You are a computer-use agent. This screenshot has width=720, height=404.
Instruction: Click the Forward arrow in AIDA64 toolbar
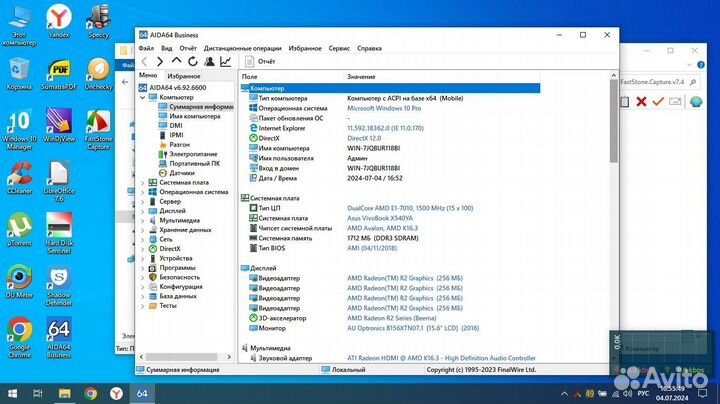[x=160, y=62]
